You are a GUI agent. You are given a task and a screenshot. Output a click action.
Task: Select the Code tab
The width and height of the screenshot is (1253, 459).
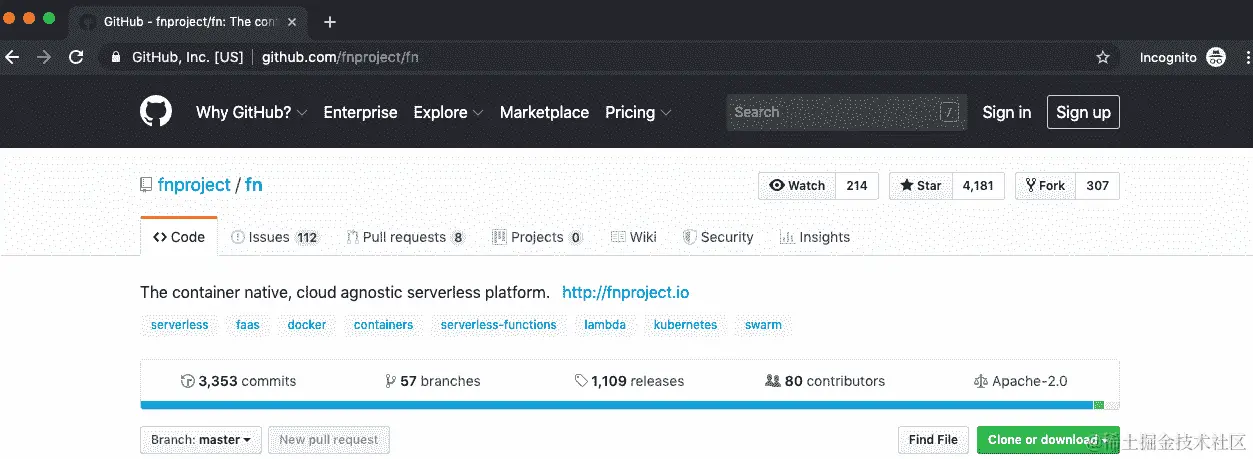point(179,237)
